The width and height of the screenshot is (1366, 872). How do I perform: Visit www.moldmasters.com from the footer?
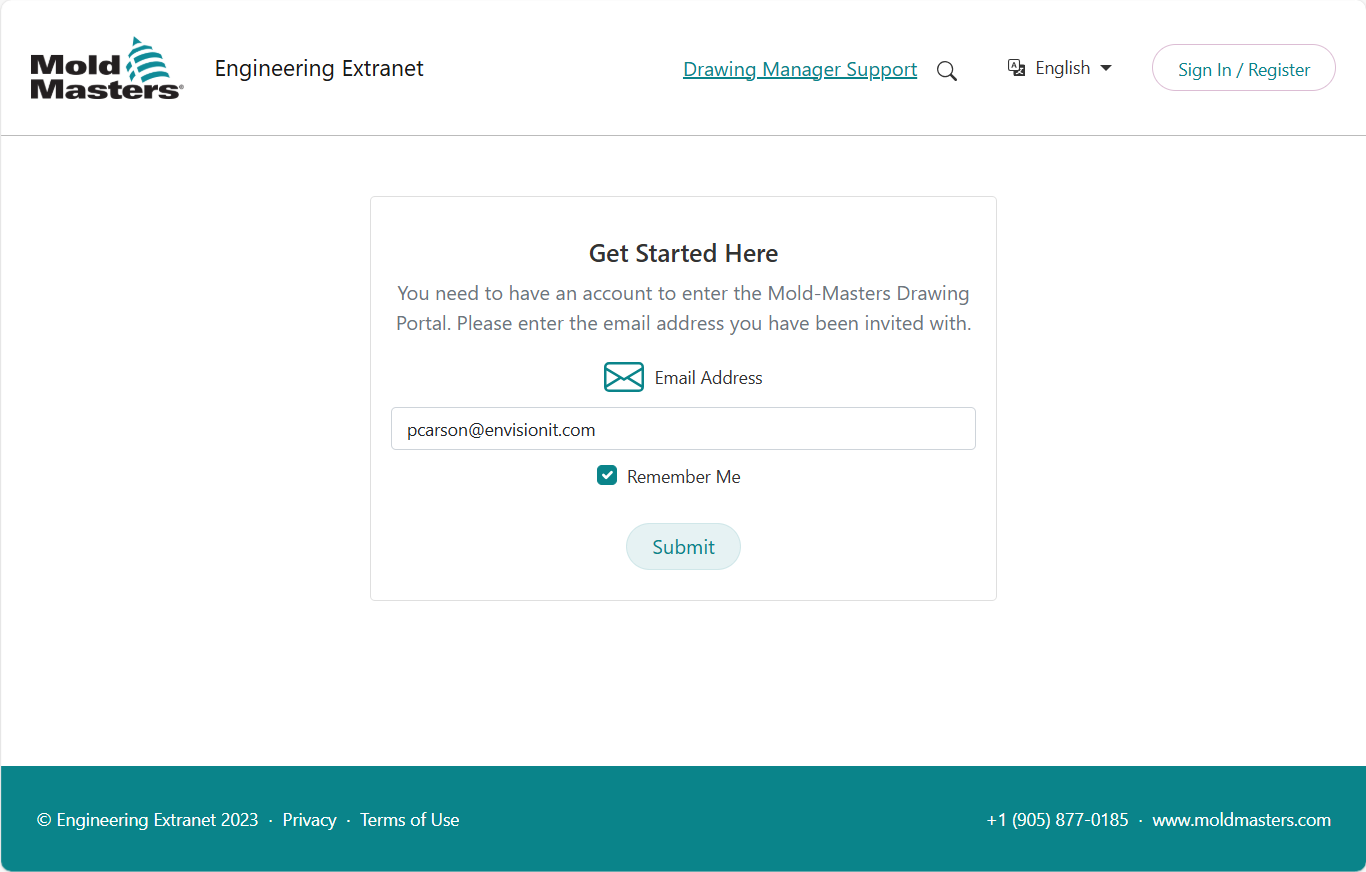coord(1241,819)
